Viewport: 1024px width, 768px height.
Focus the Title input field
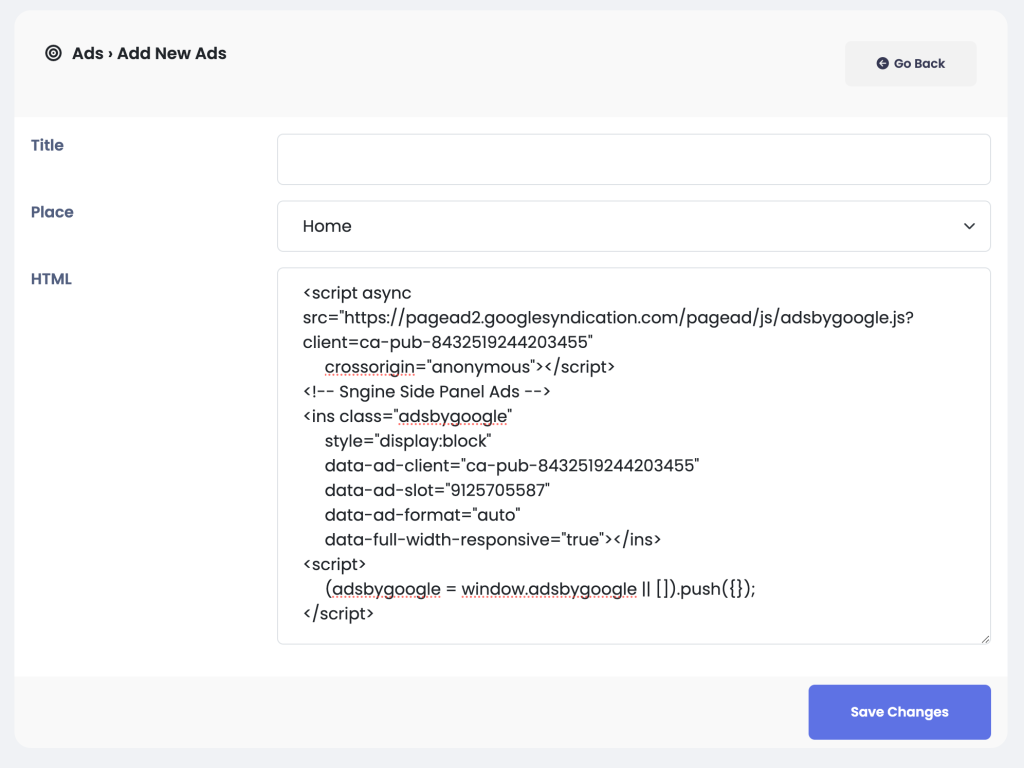pos(633,159)
